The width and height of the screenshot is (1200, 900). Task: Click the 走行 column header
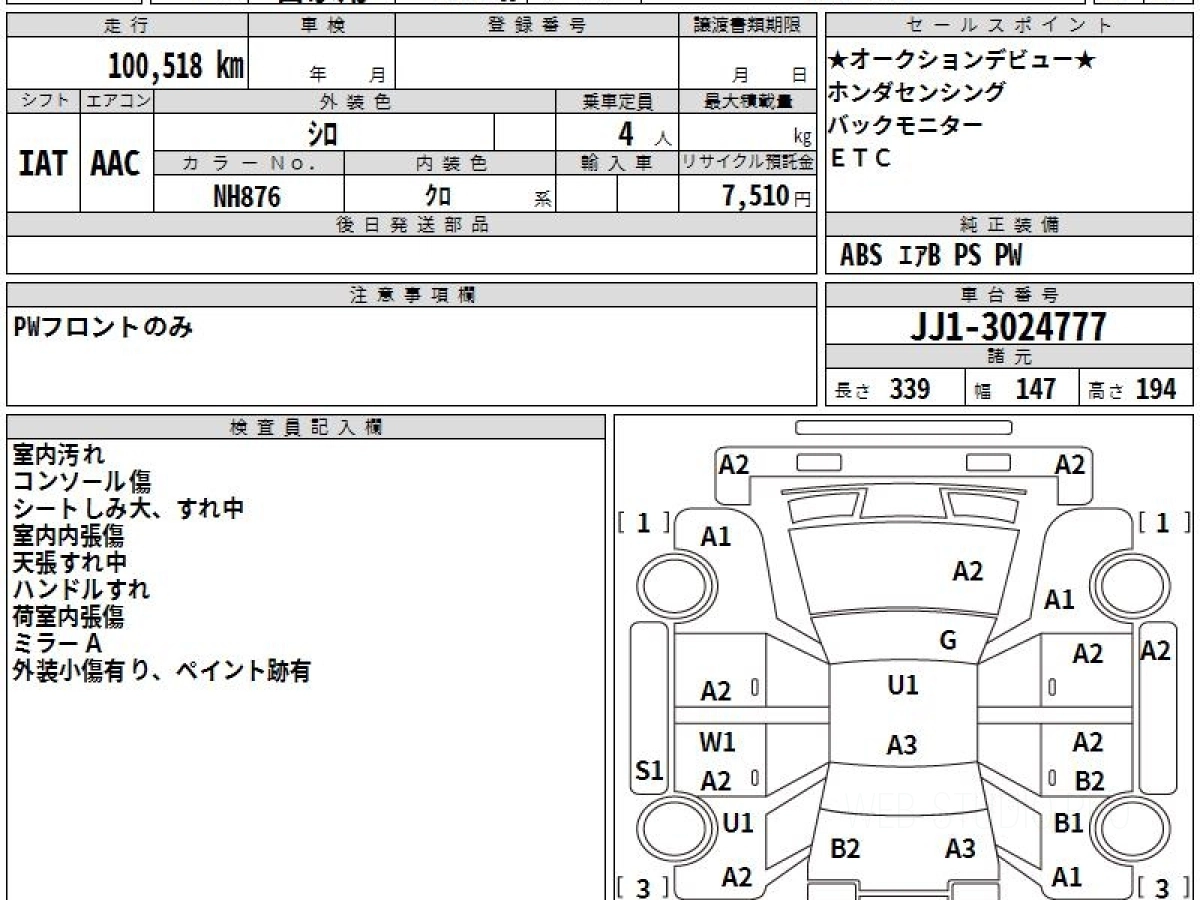pyautogui.click(x=127, y=26)
